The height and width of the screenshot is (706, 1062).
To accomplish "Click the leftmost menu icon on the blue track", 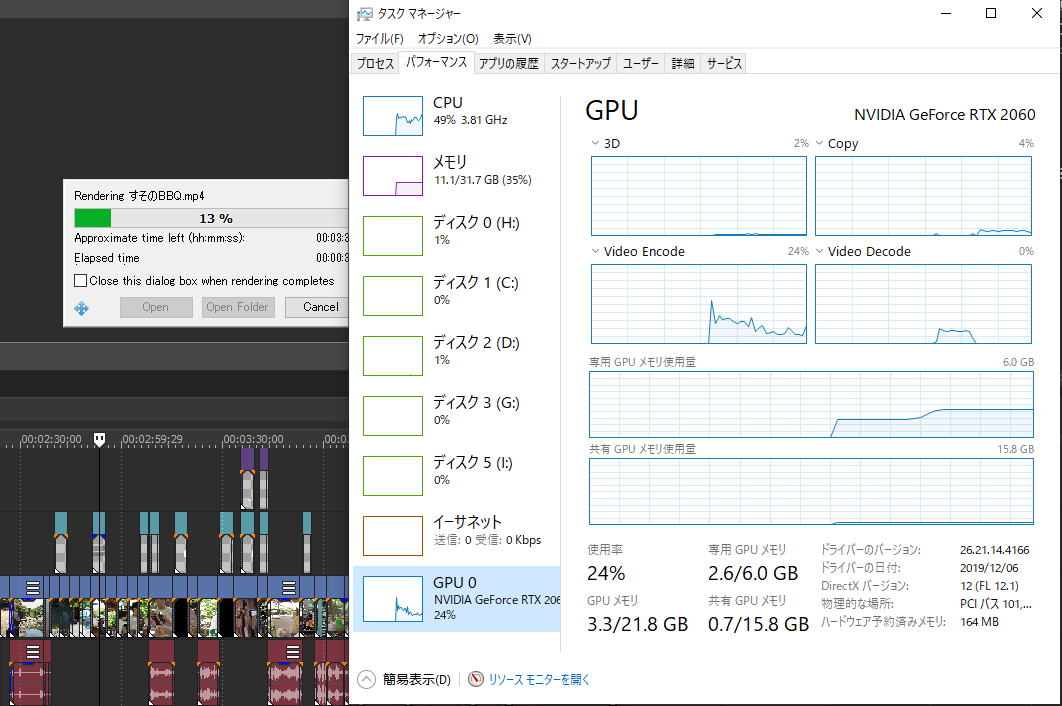I will click(x=33, y=587).
